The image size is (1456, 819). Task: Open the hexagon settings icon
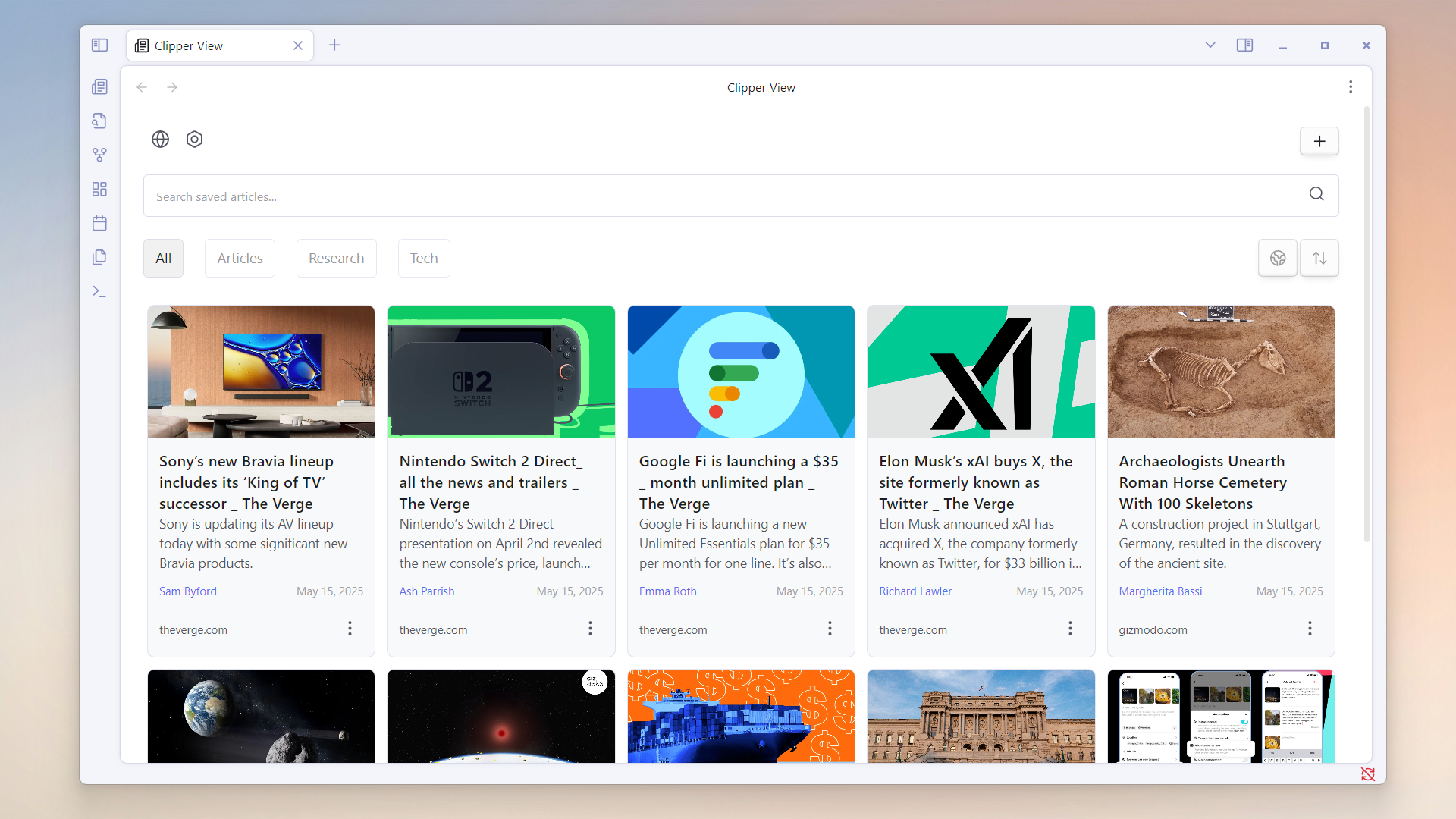[194, 140]
